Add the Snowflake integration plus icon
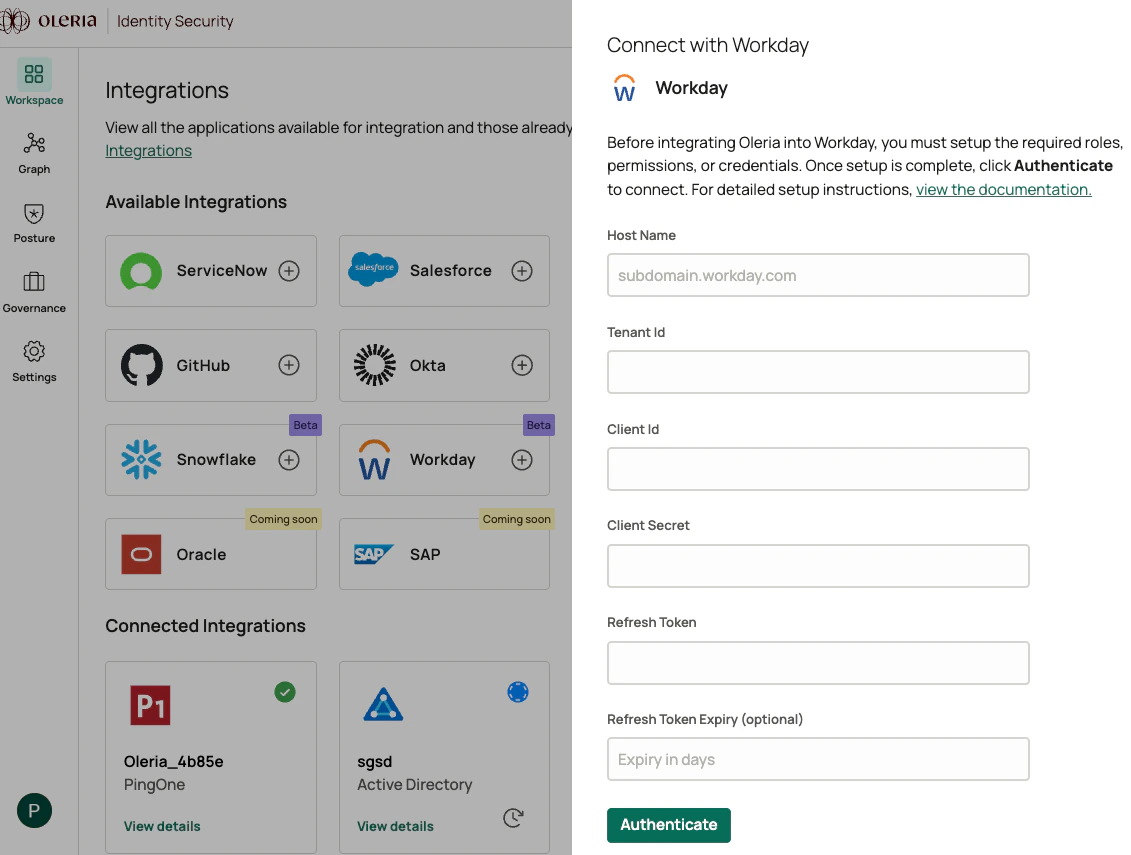 (x=289, y=460)
